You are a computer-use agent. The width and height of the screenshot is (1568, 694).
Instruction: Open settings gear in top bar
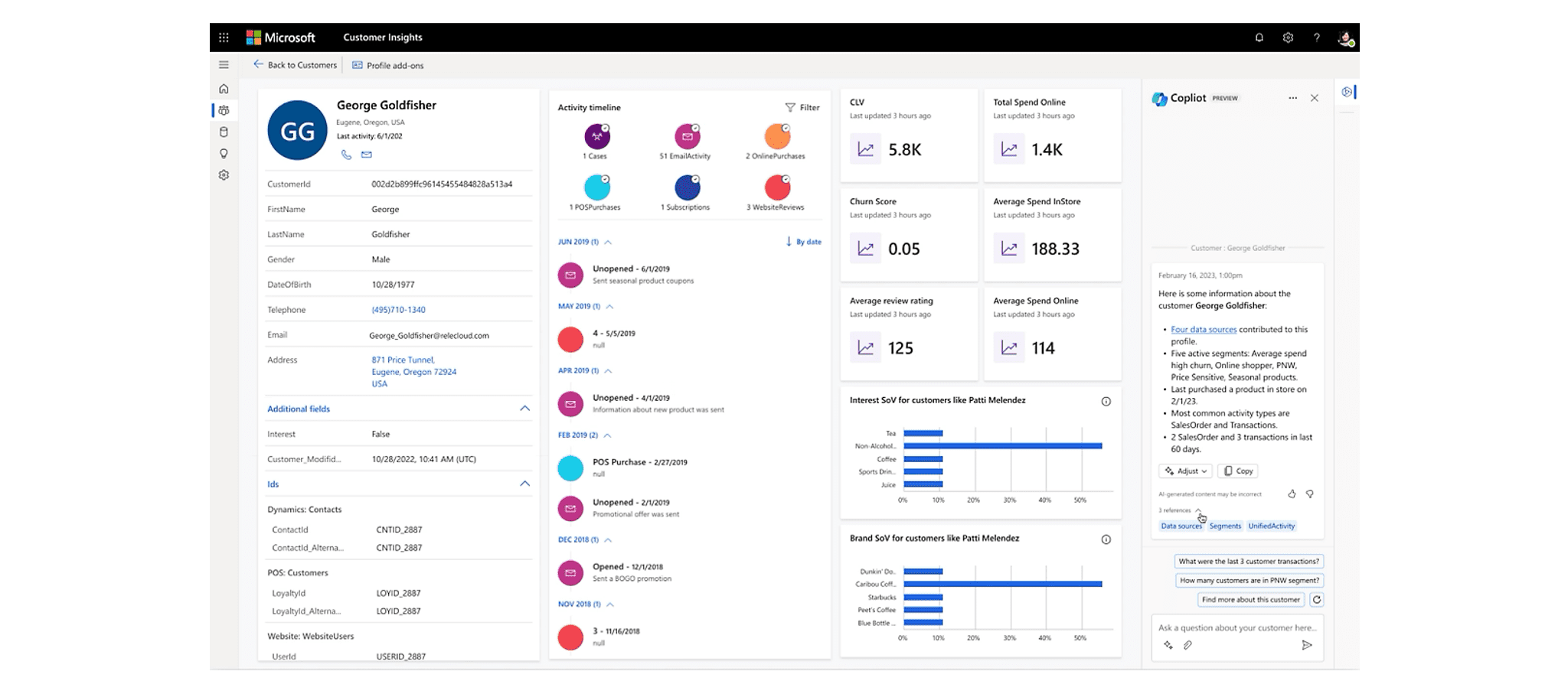pyautogui.click(x=1289, y=37)
